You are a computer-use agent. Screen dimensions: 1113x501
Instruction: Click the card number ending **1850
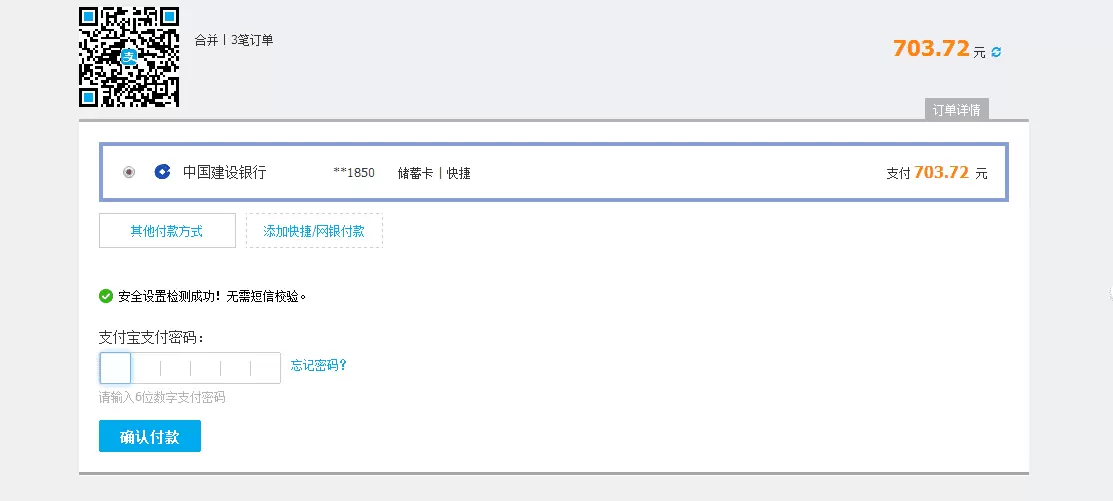[x=353, y=172]
